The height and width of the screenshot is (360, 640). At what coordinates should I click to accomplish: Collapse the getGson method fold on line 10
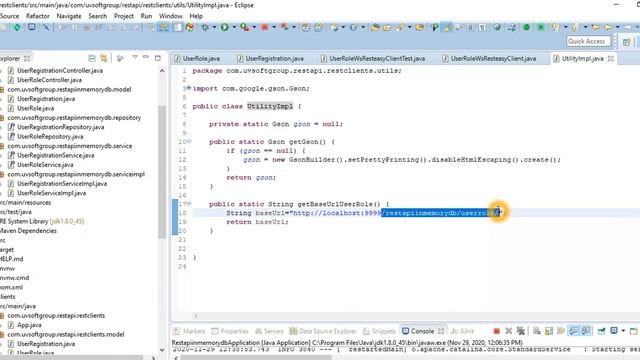click(189, 141)
